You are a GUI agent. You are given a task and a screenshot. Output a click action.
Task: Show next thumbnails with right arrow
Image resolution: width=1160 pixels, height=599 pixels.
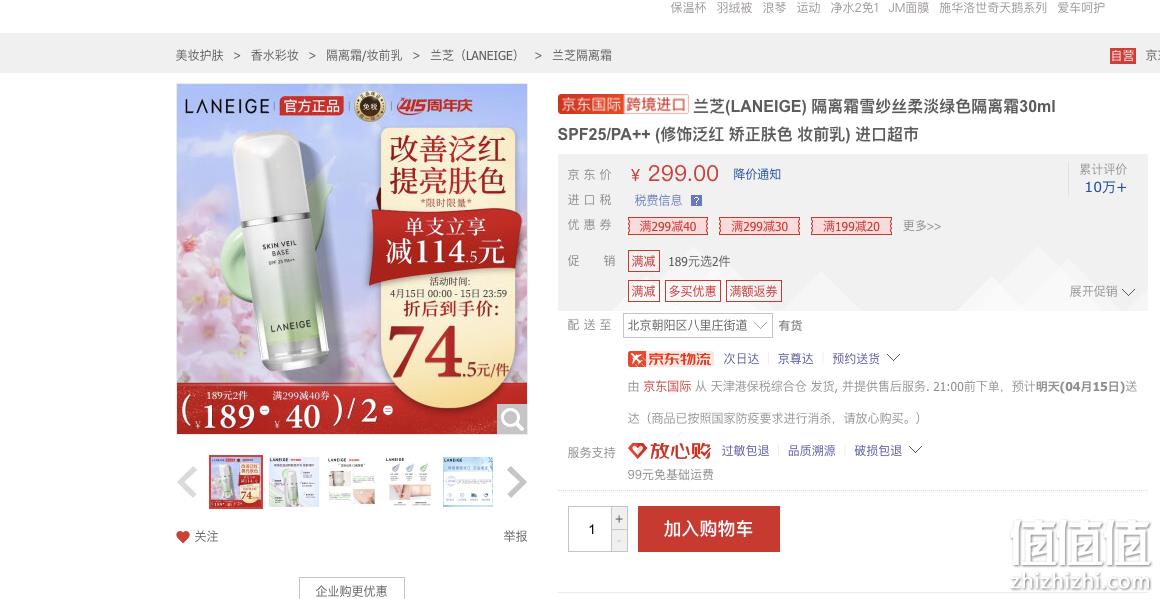516,482
